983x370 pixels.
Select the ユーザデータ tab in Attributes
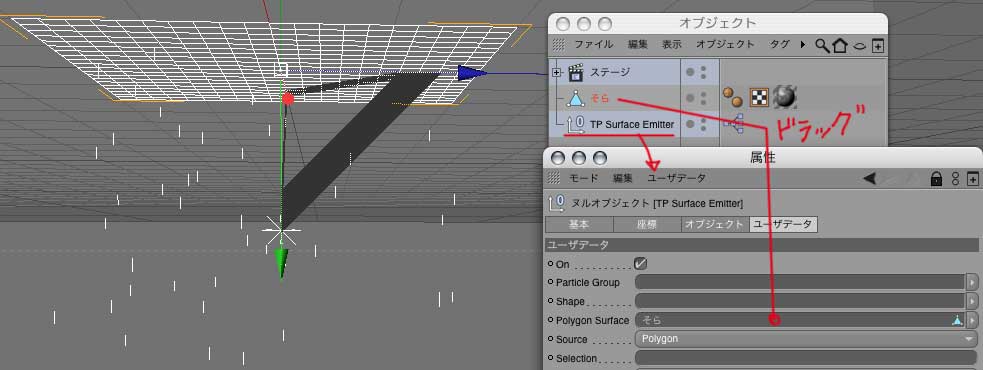(x=784, y=225)
